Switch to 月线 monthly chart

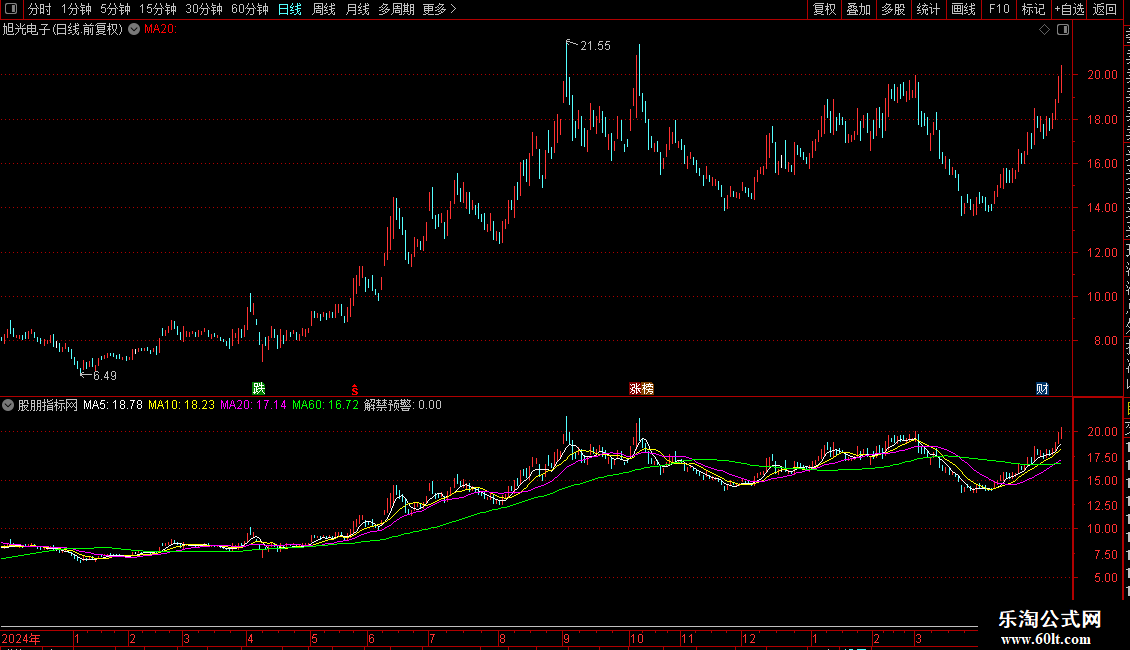[357, 9]
